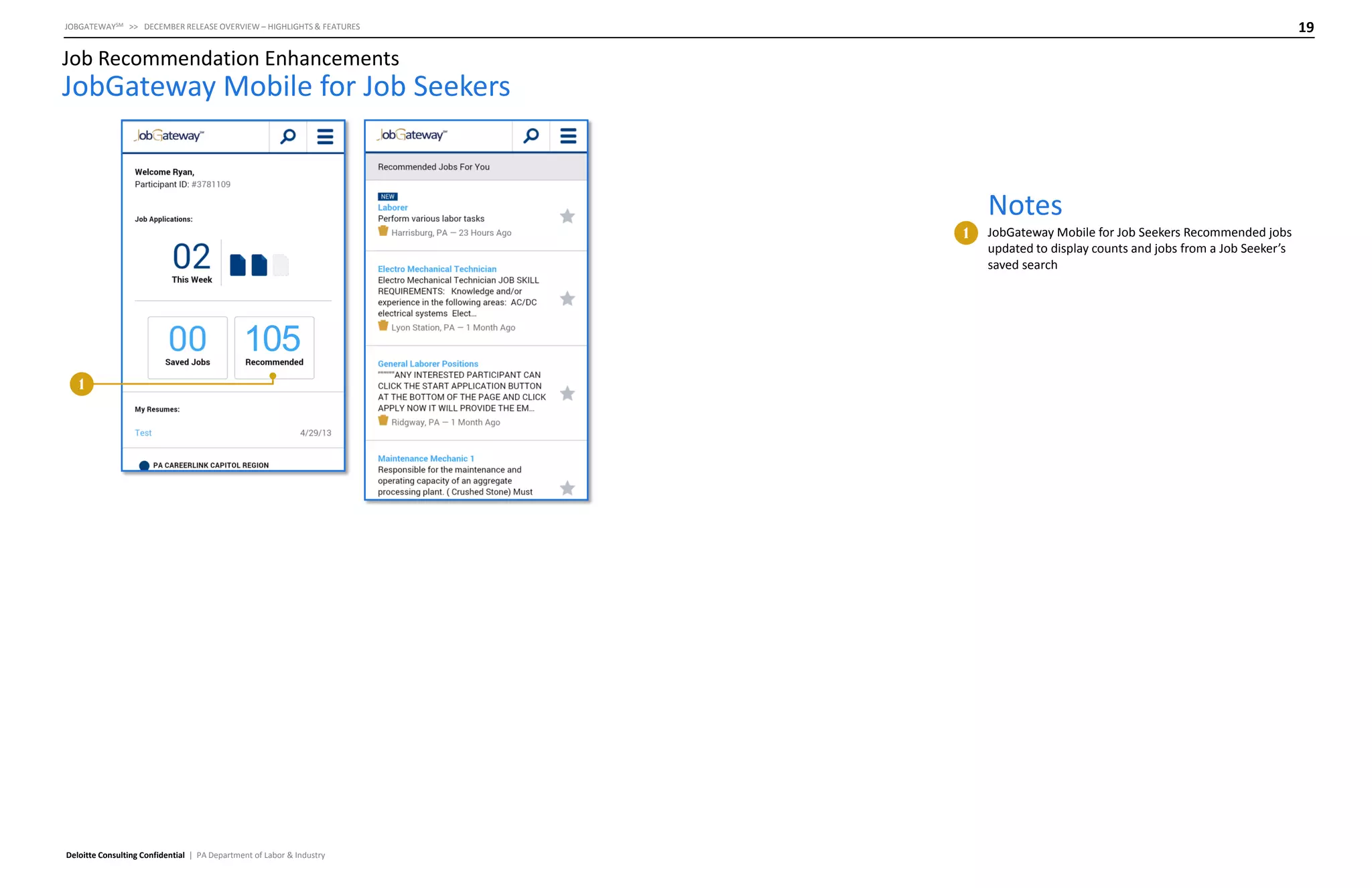Open the Electro Mechanical Technician listing
The width and height of the screenshot is (1372, 888).
(x=437, y=269)
